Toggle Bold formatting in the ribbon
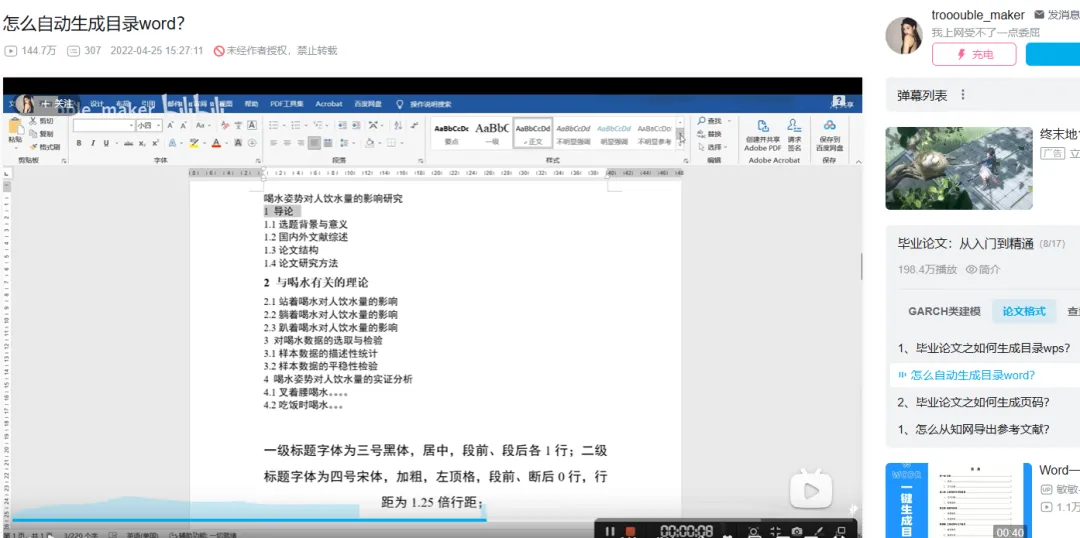Screen dimensions: 1080x538 click(79, 143)
